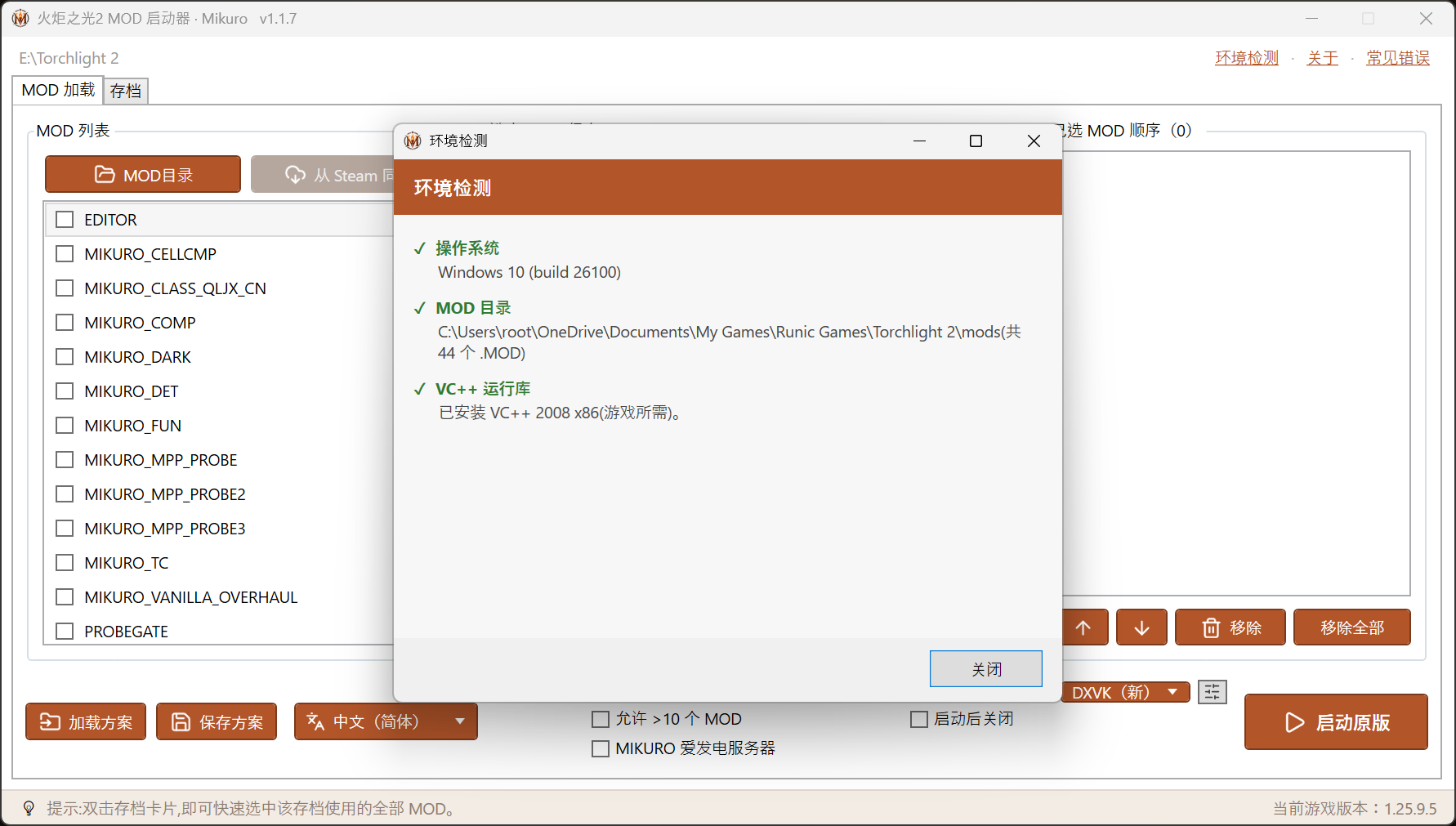Tick the EDITOR mod checkbox
1456x826 pixels.
65,220
